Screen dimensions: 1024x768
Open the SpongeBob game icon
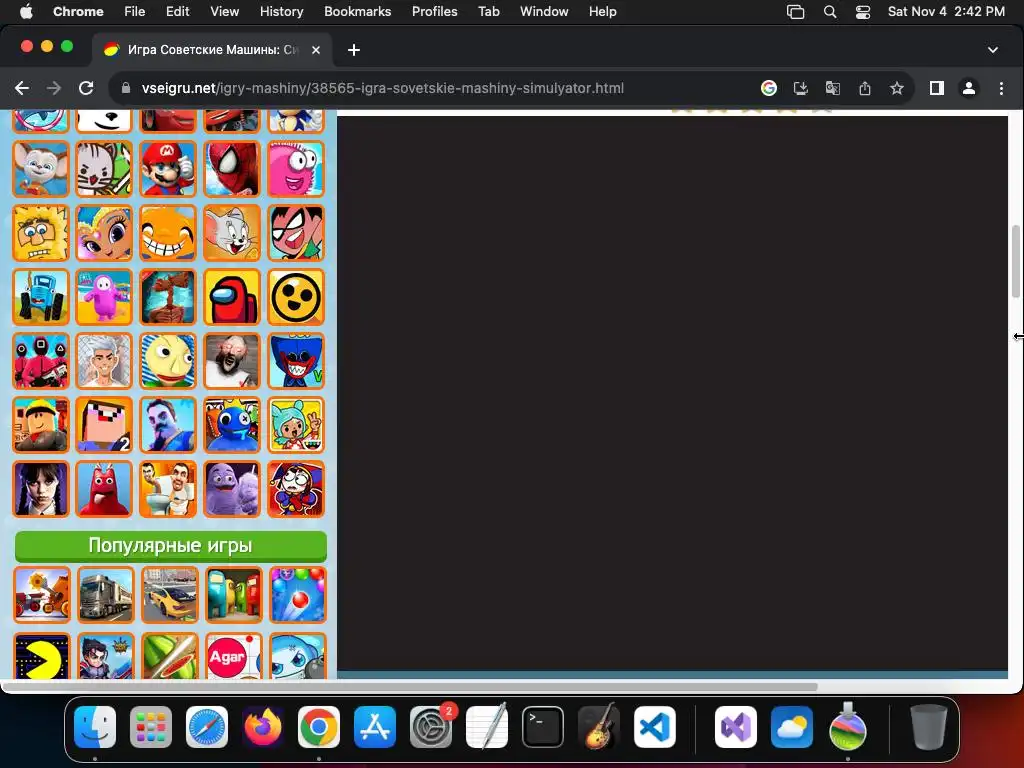pyautogui.click(x=40, y=233)
